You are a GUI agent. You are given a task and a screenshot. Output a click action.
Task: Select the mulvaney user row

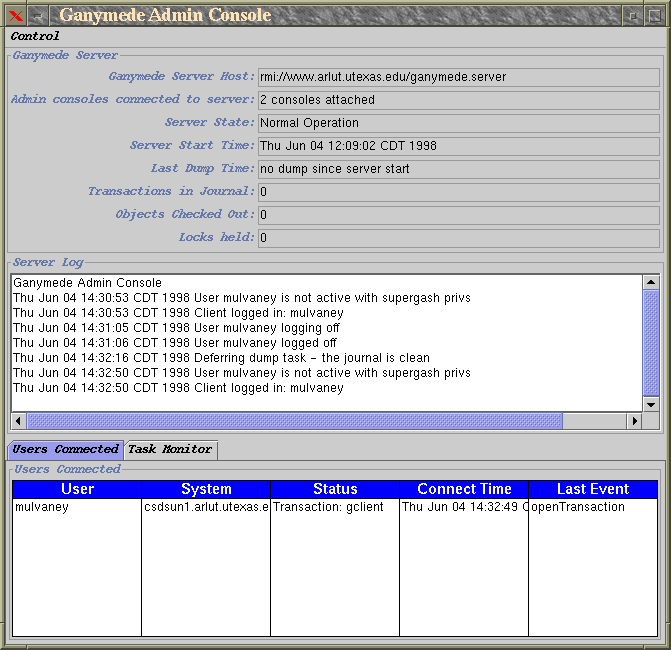77,507
